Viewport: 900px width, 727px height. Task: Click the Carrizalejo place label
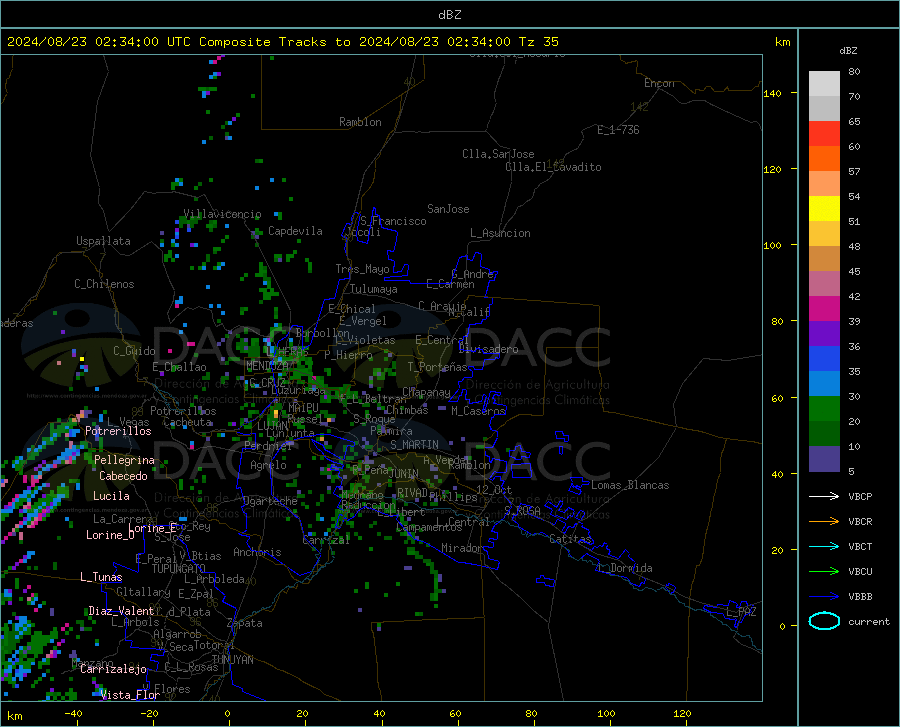pyautogui.click(x=113, y=669)
